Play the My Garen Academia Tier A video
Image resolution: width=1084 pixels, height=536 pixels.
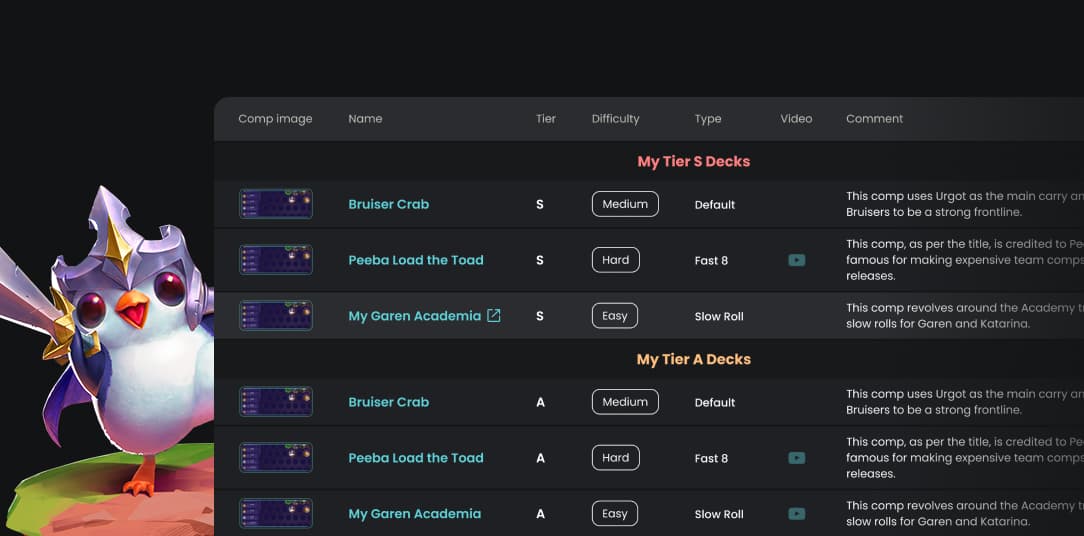(x=796, y=514)
